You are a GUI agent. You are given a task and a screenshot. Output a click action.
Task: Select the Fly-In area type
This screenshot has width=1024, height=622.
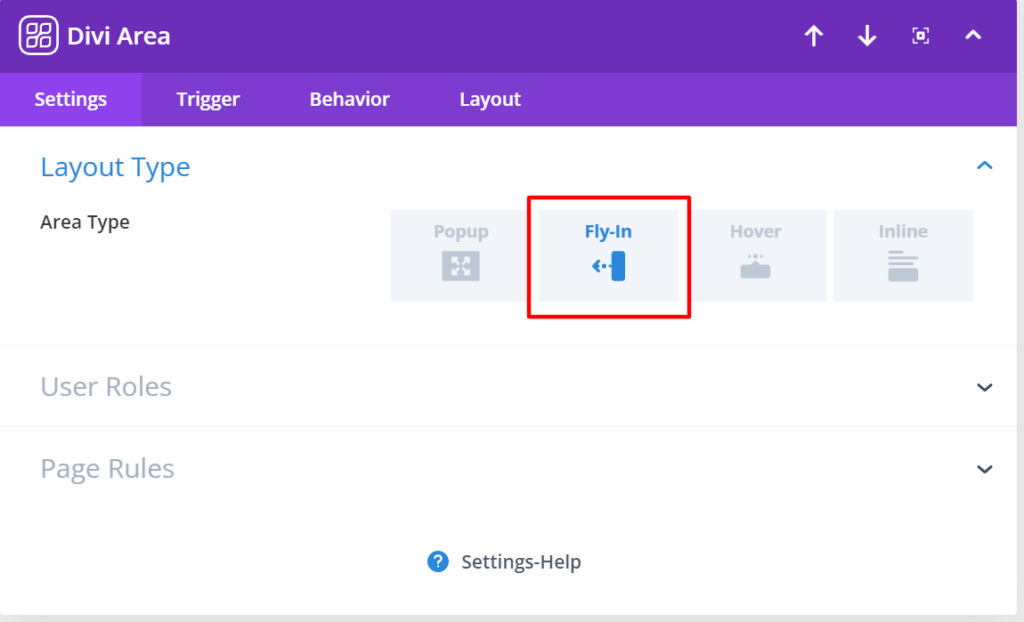click(x=608, y=255)
